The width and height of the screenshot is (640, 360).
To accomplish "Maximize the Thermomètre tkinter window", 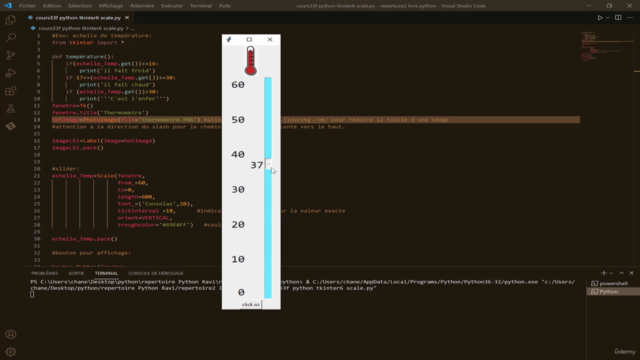I will pyautogui.click(x=249, y=40).
